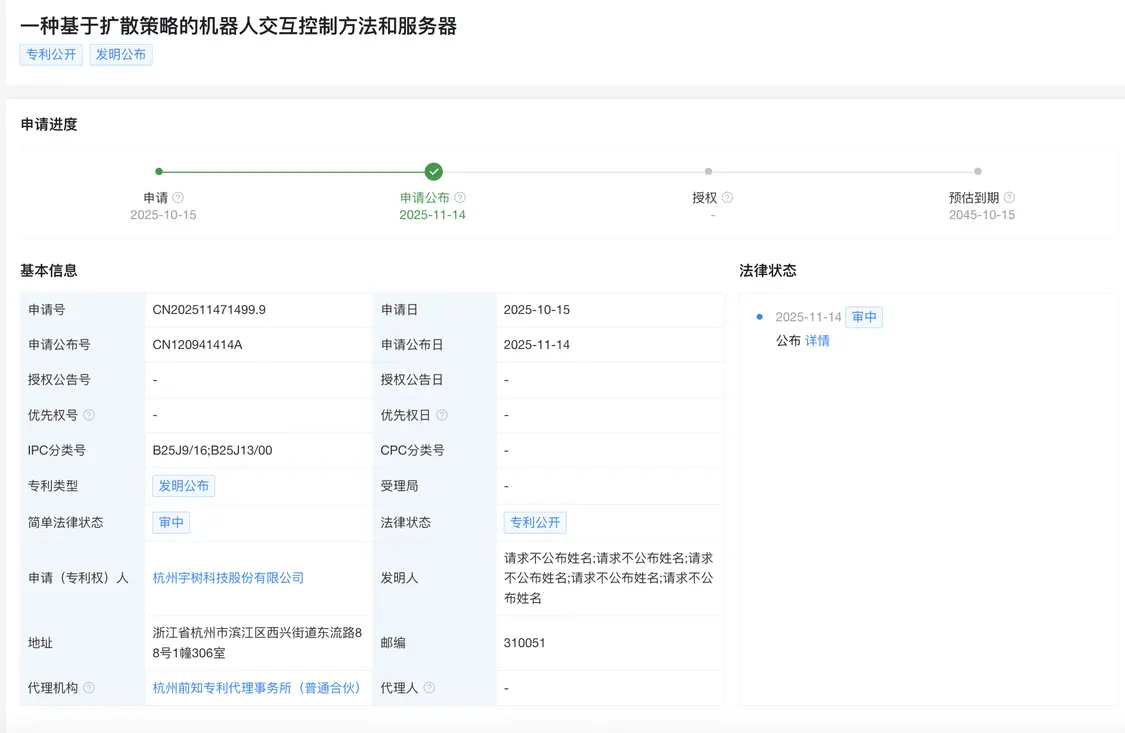1125x733 pixels.
Task: Click help icon beside 优先权日
Action: [x=442, y=415]
